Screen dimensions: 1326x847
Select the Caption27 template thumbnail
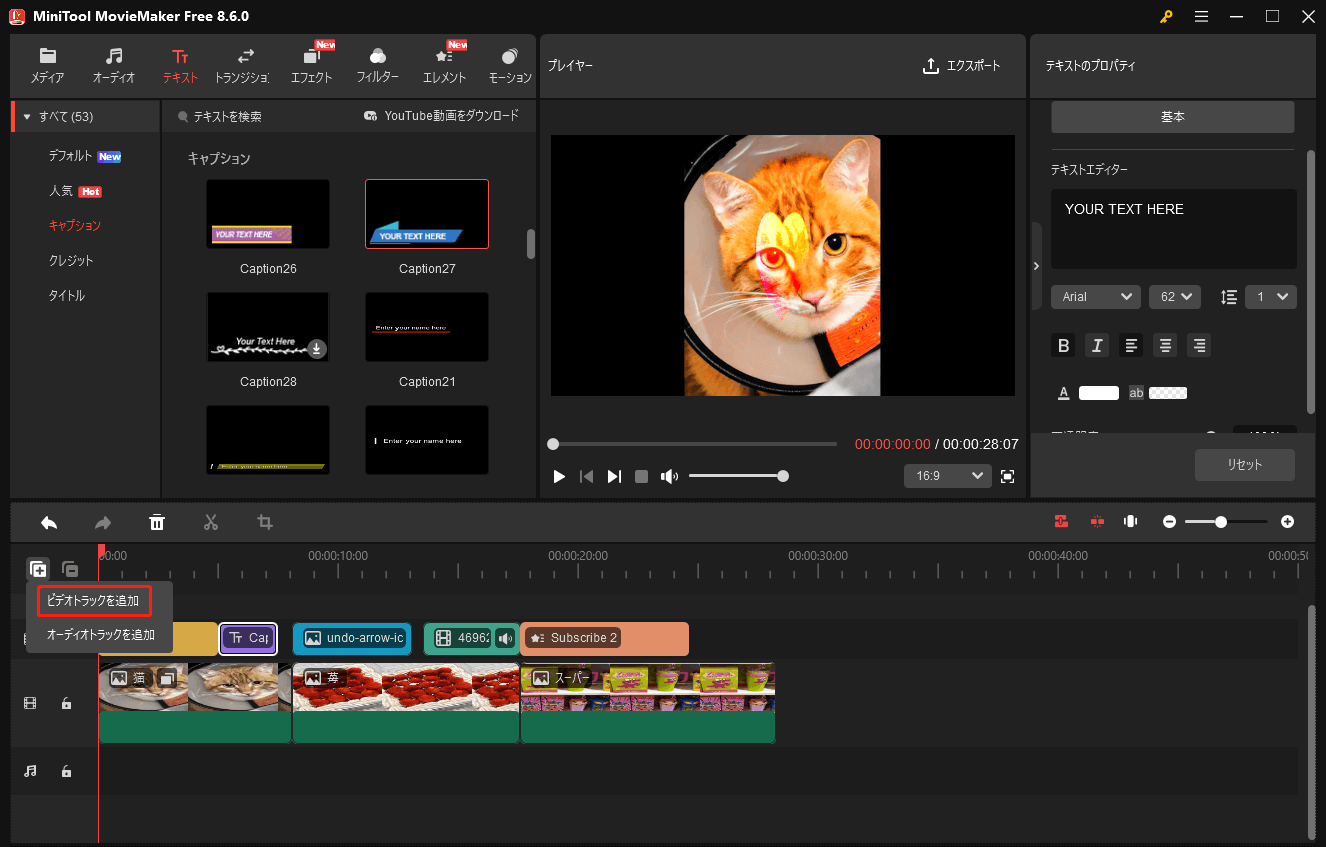pyautogui.click(x=426, y=213)
